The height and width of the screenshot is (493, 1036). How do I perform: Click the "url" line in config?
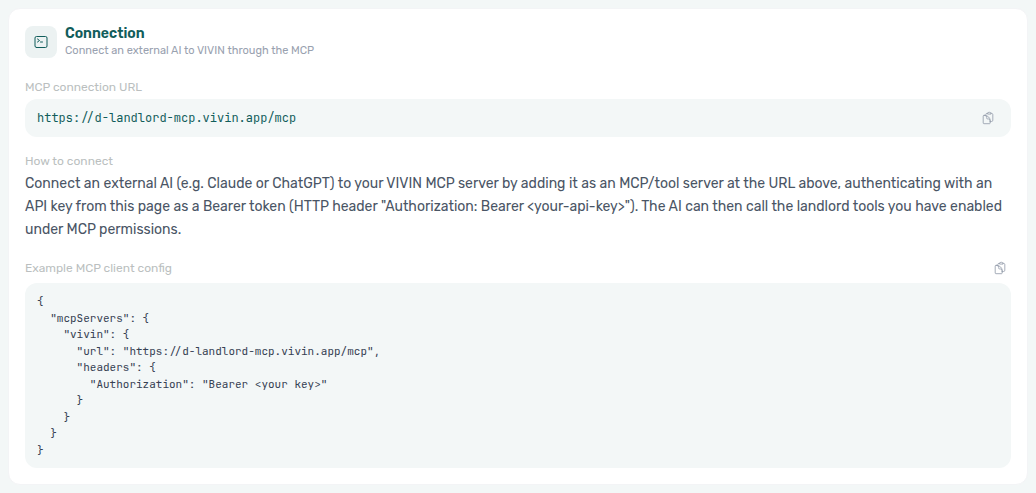tap(228, 351)
